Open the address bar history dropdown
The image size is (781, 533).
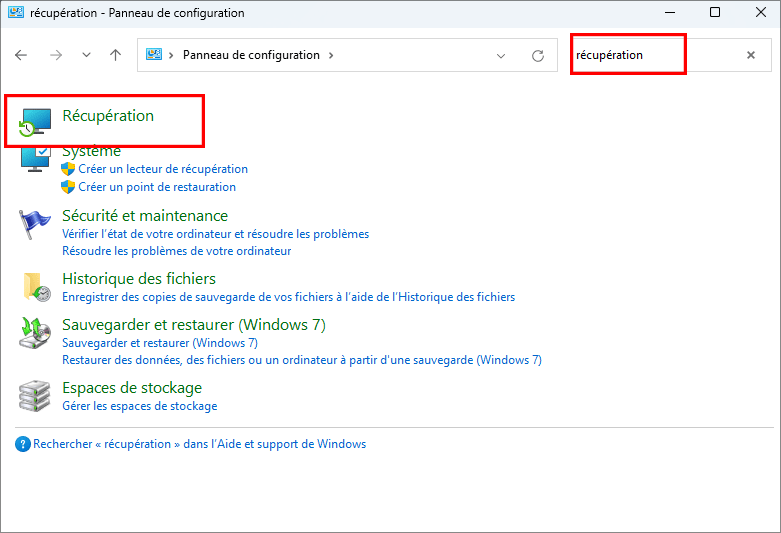501,56
